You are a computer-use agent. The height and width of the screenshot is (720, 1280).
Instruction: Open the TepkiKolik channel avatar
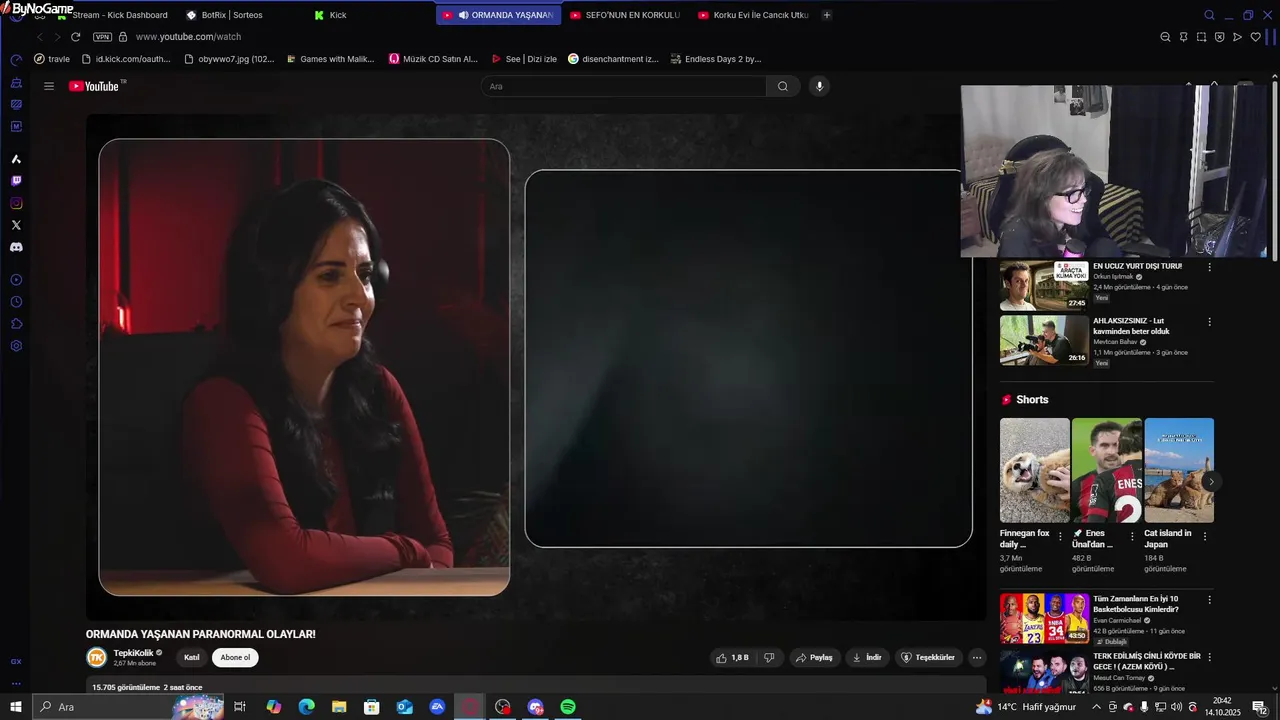(96, 657)
